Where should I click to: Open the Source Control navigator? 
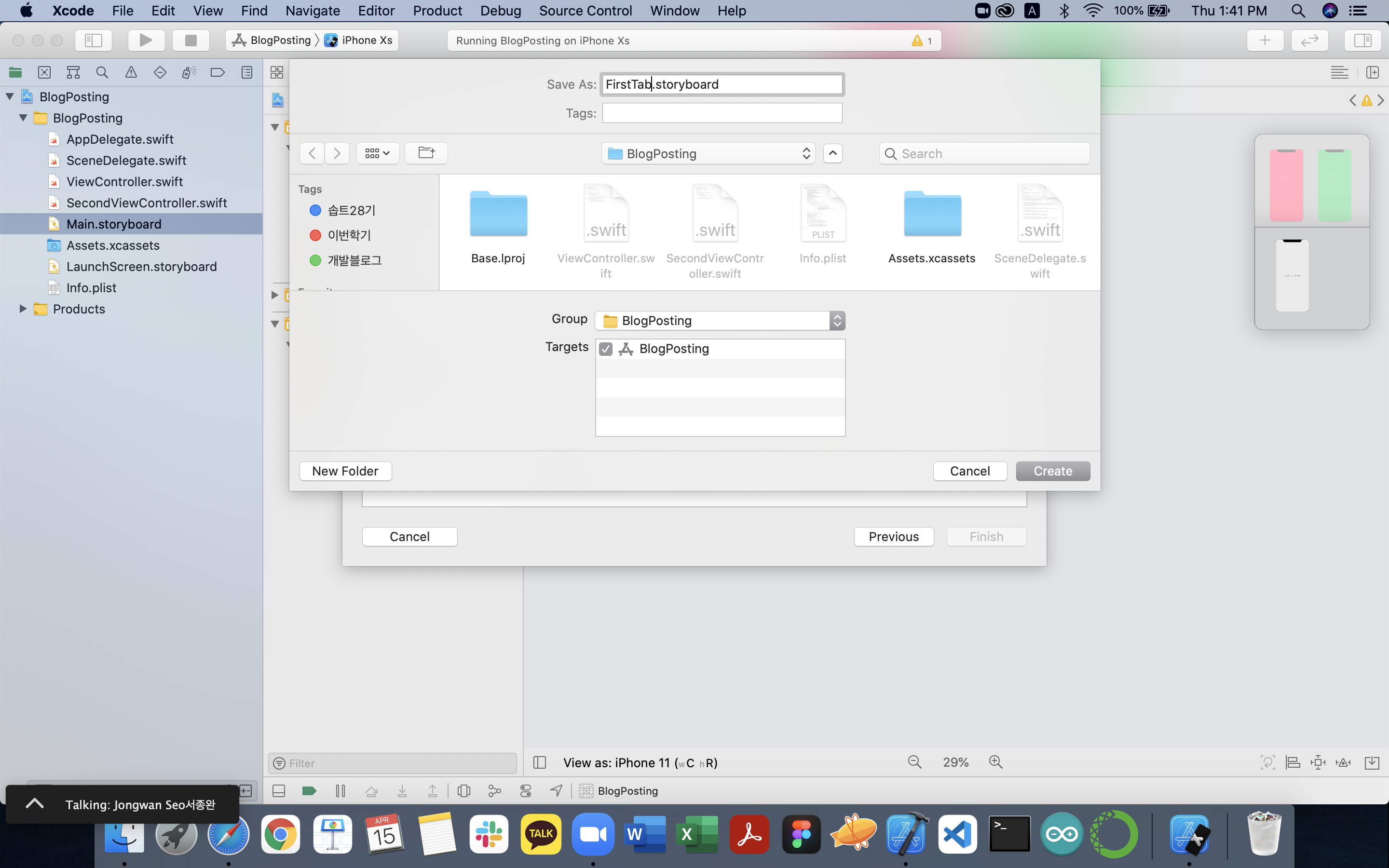click(x=44, y=72)
